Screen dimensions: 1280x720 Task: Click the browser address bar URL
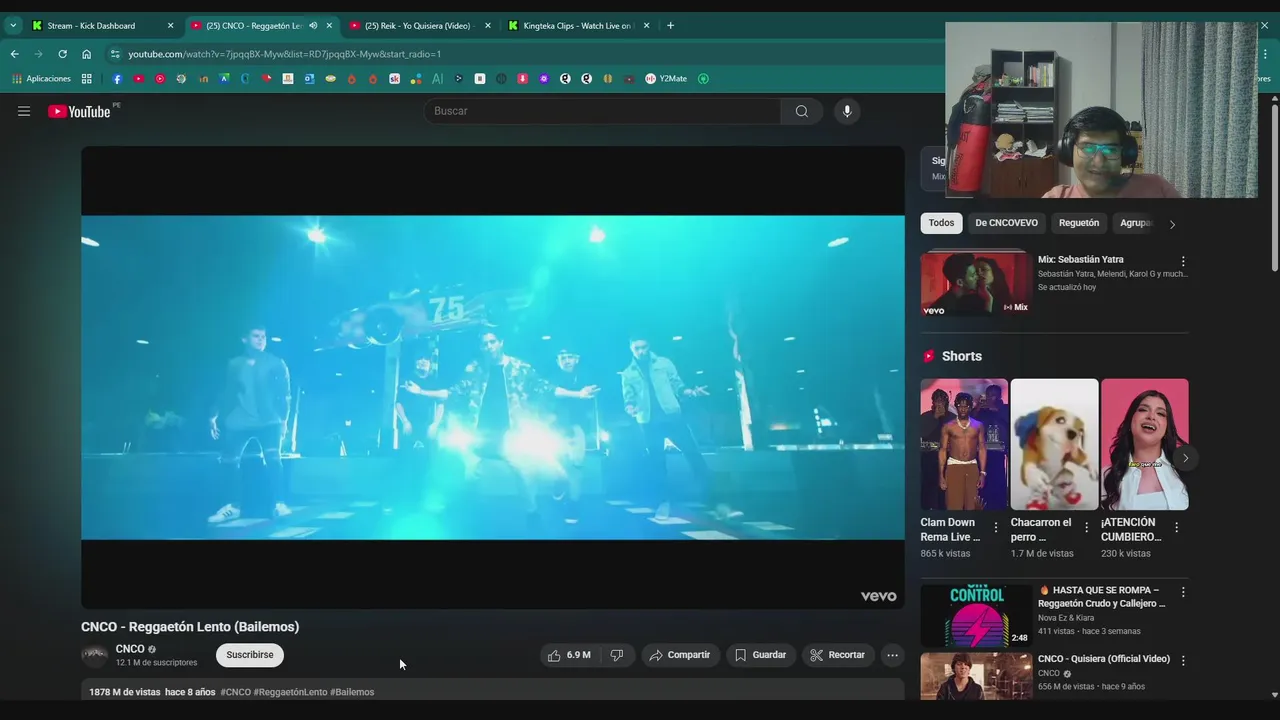pos(285,54)
